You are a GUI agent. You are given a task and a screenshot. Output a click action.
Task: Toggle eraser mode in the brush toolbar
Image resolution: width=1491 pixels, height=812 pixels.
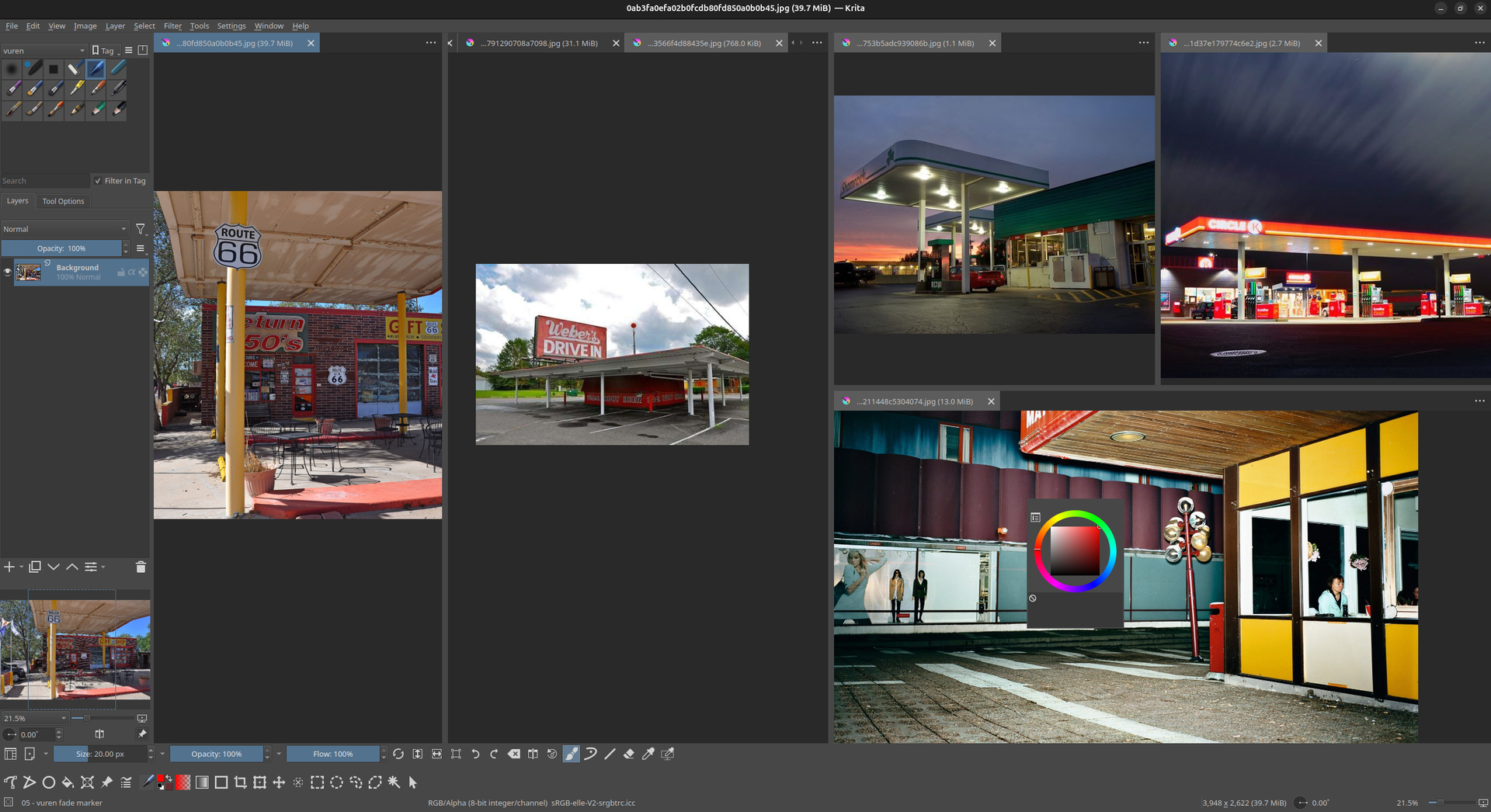tap(629, 754)
